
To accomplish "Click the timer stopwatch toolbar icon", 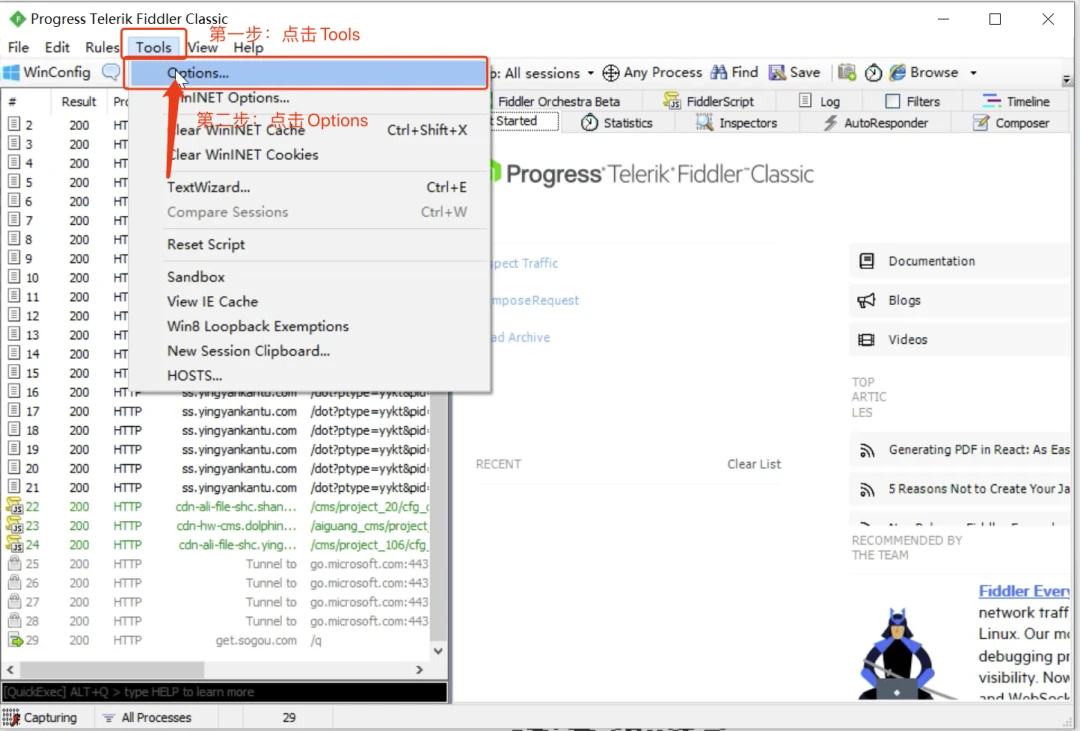I will 873,72.
